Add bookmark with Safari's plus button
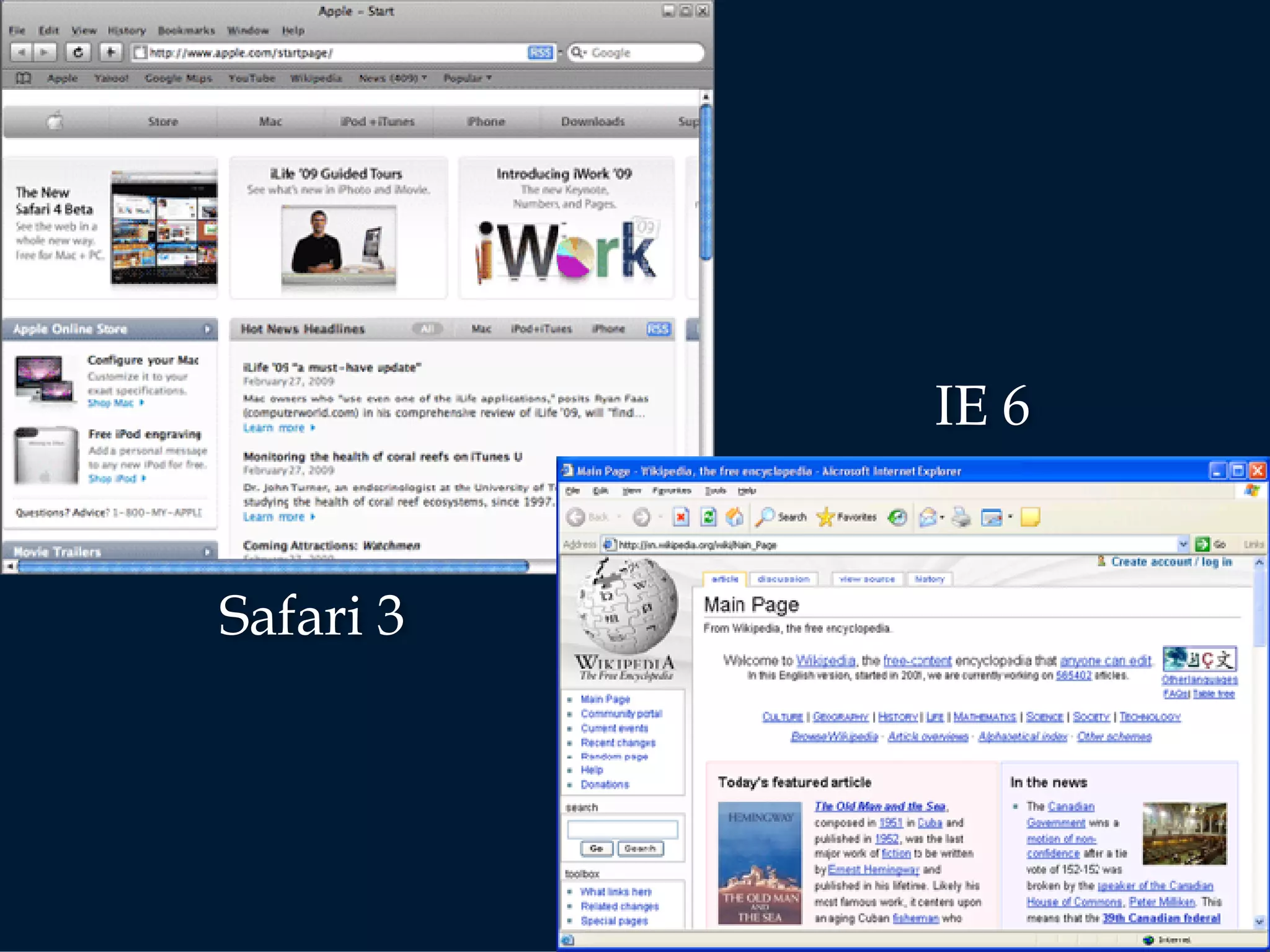The image size is (1270, 952). click(x=110, y=53)
